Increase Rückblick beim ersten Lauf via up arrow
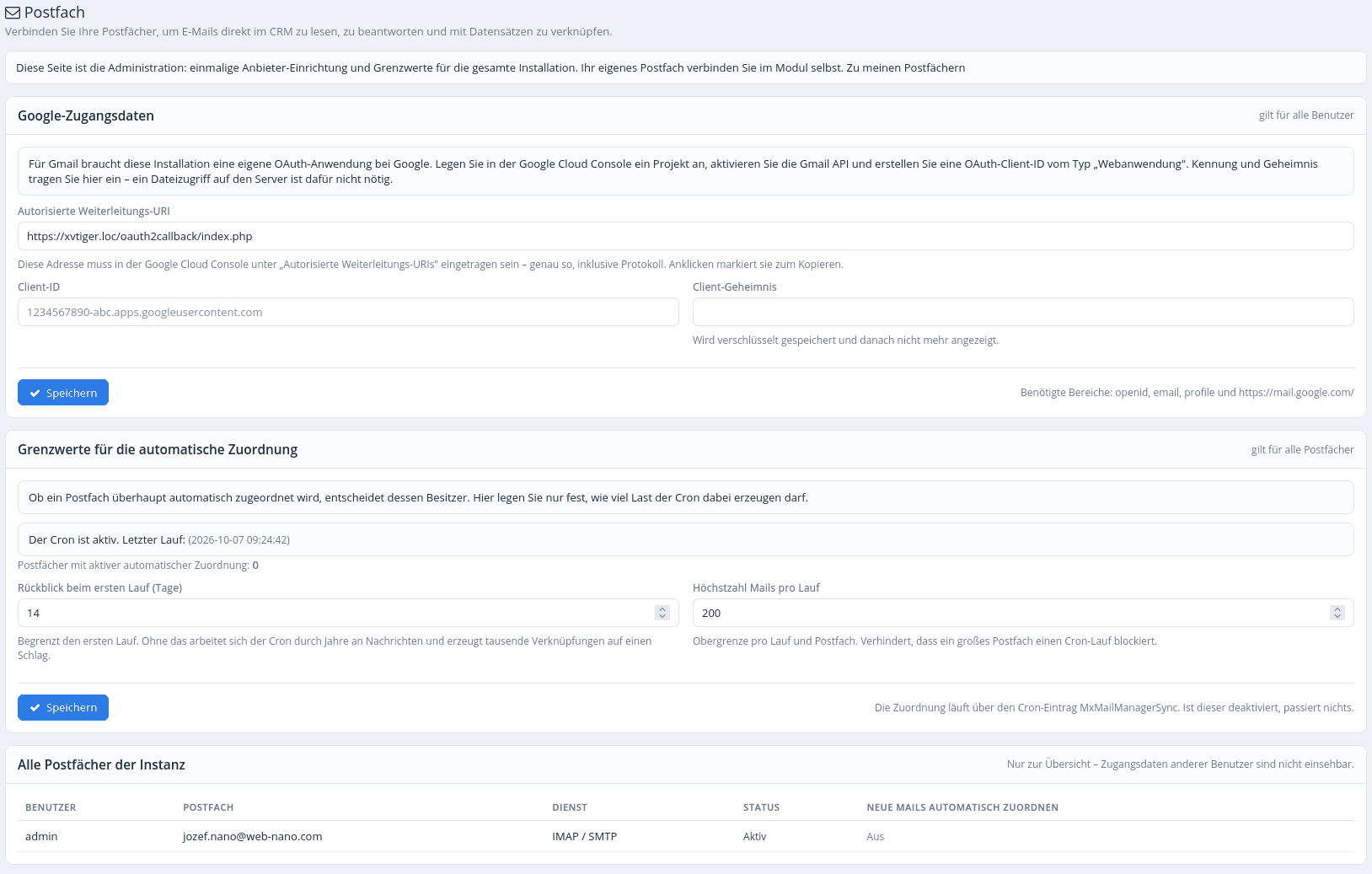Screen dimensions: 1372x874 662,609
